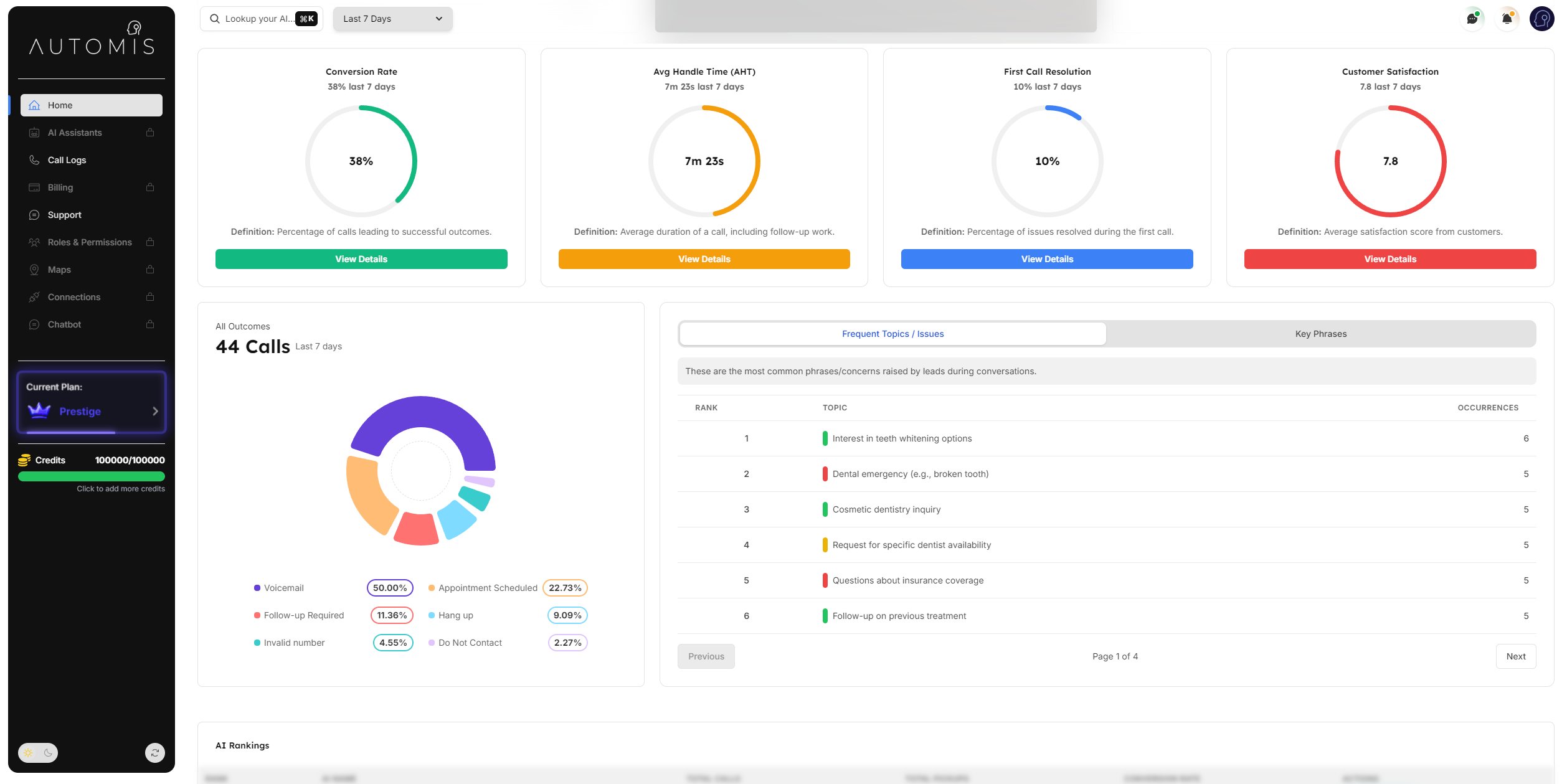Click the Appointment Scheduled orange legend dot

[432, 588]
